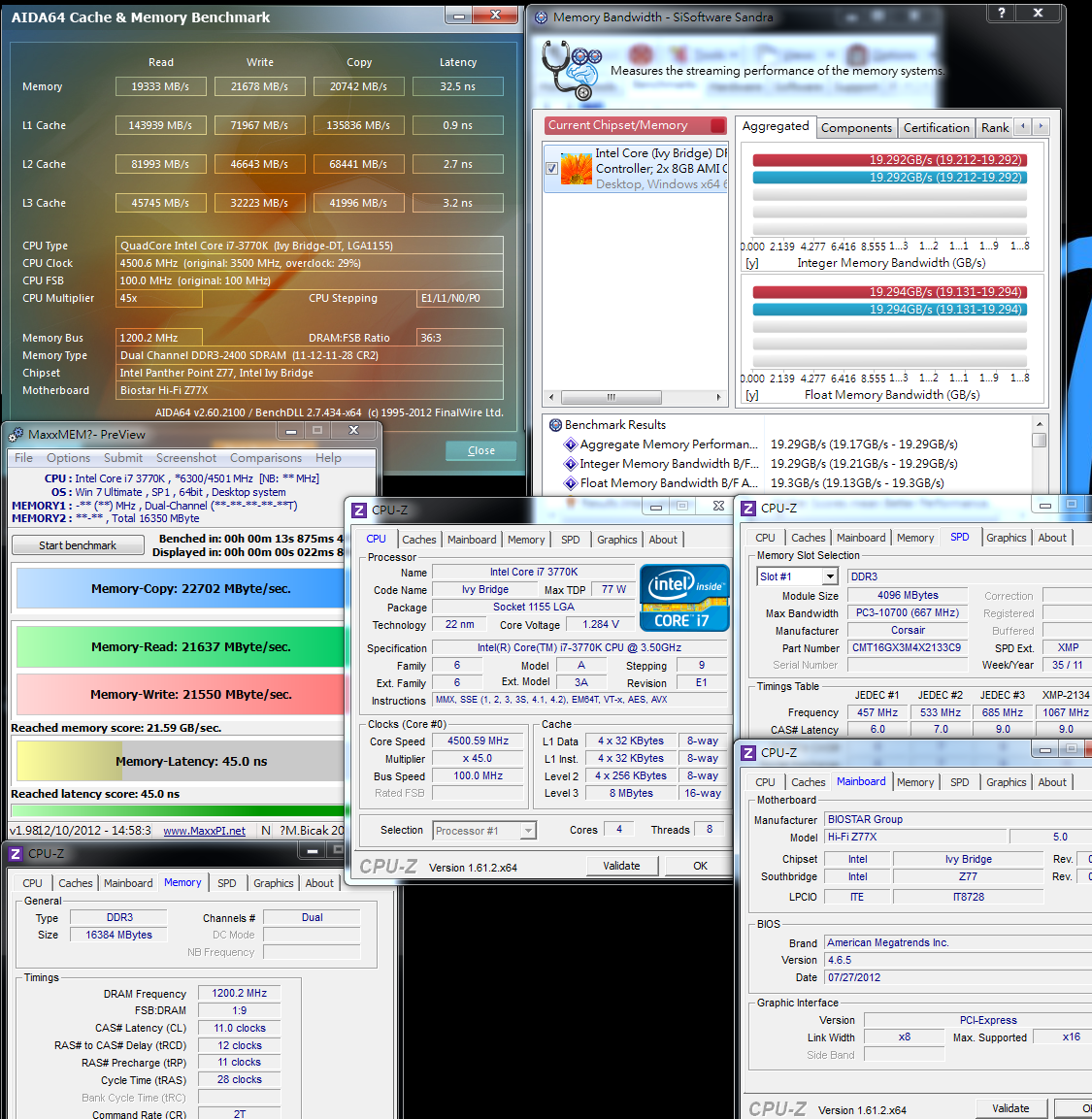
Task: Click the Intel Core i7 inside logo
Action: pos(683,597)
